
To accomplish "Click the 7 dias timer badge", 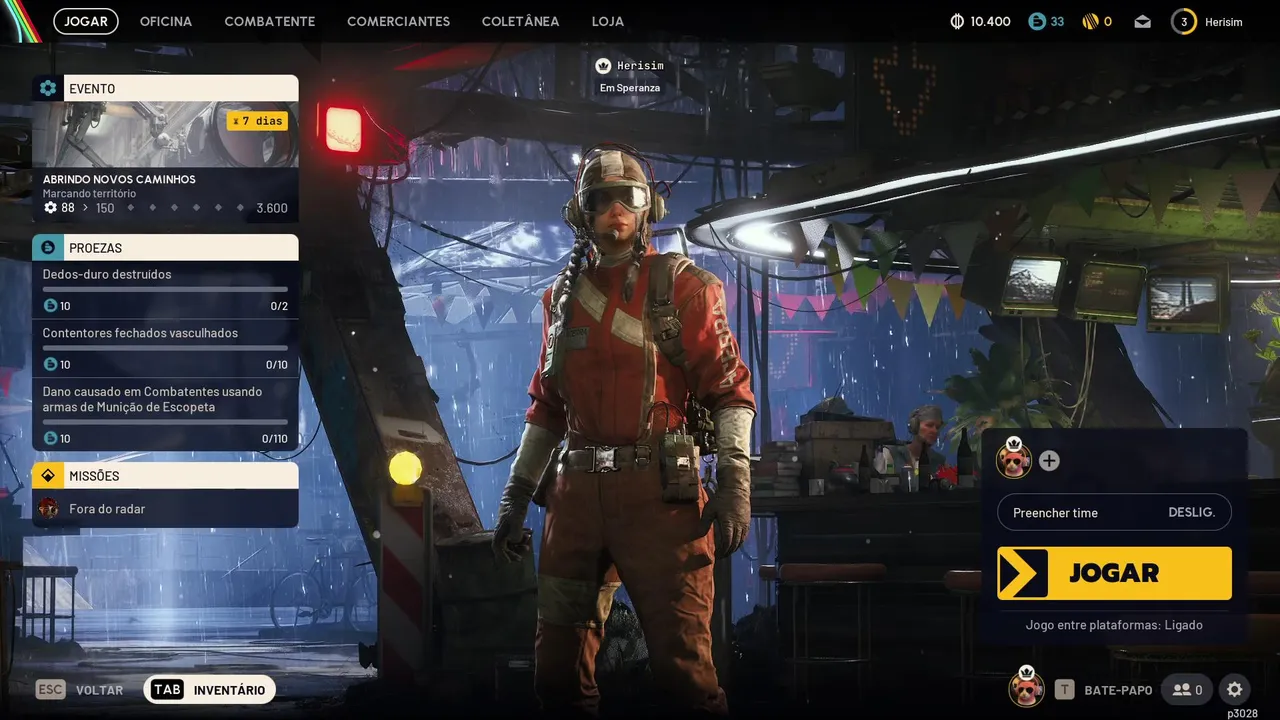I will tap(257, 121).
